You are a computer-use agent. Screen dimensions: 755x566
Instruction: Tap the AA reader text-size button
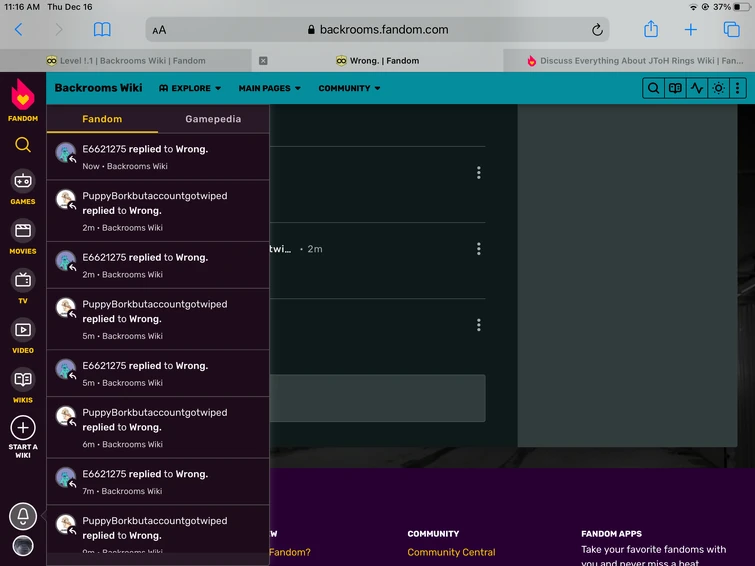tap(159, 30)
